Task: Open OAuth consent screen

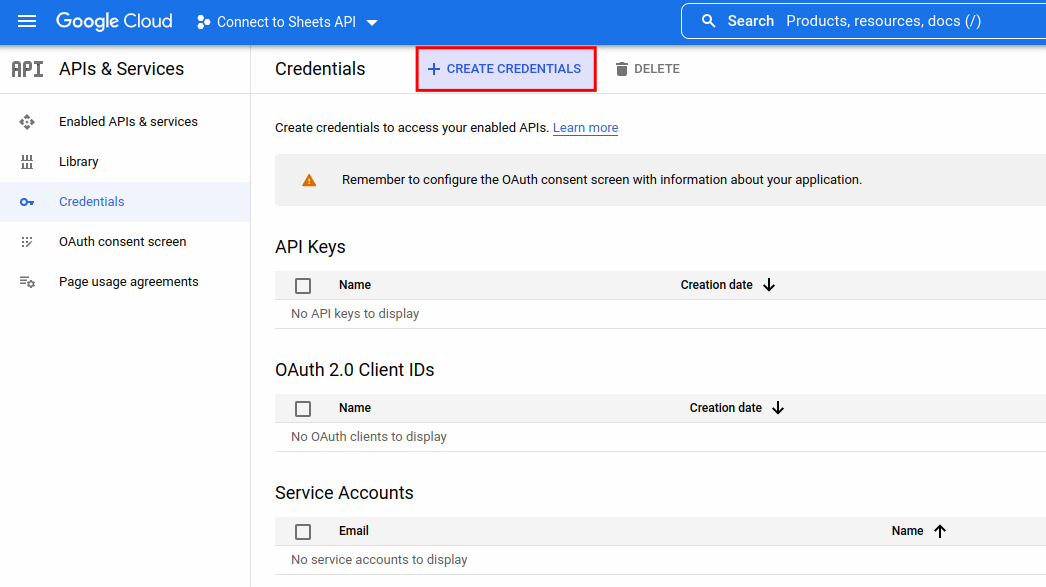Action: pyautogui.click(x=125, y=242)
